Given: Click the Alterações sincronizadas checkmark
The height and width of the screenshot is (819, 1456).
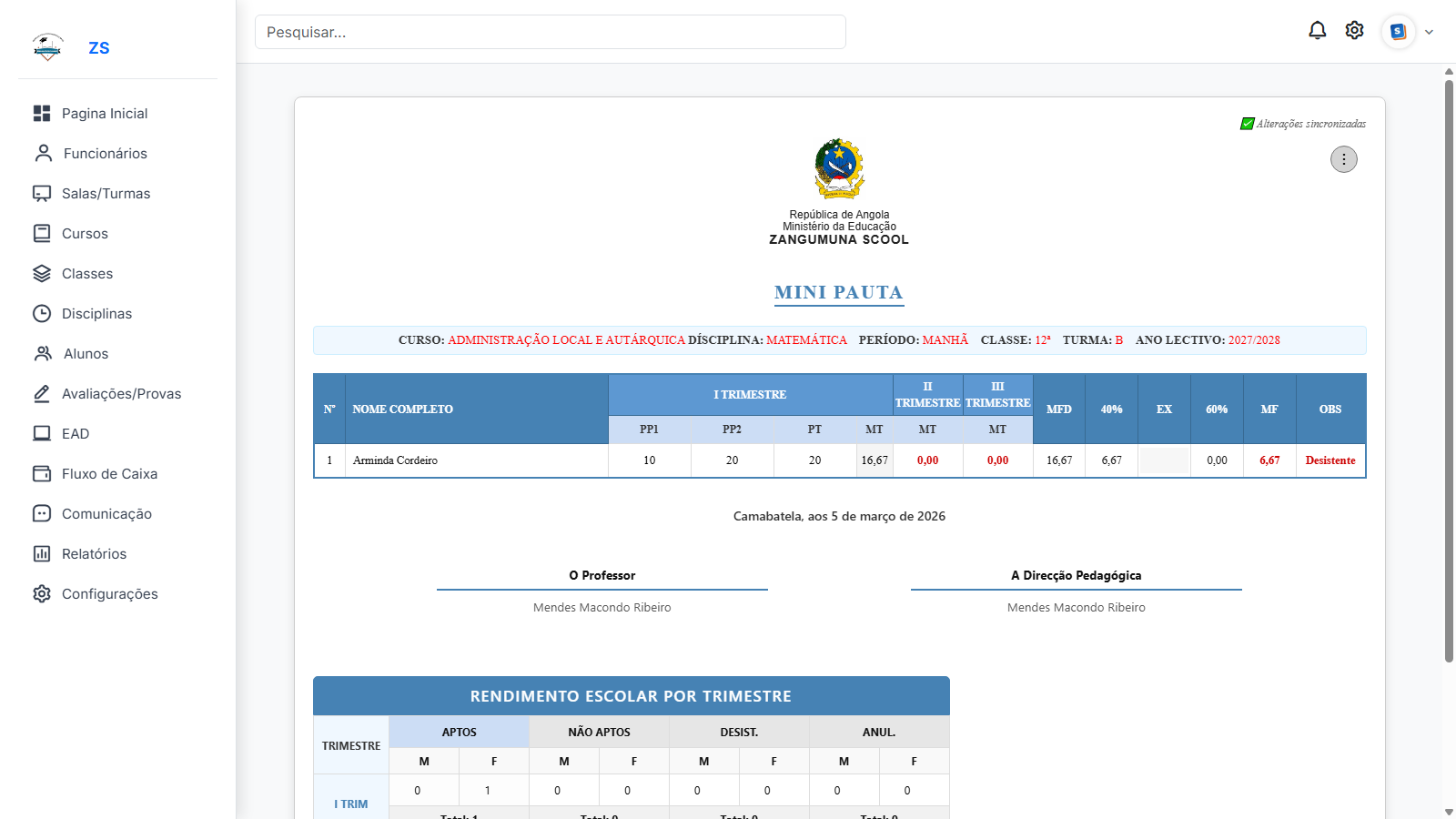Looking at the screenshot, I should (x=1247, y=124).
